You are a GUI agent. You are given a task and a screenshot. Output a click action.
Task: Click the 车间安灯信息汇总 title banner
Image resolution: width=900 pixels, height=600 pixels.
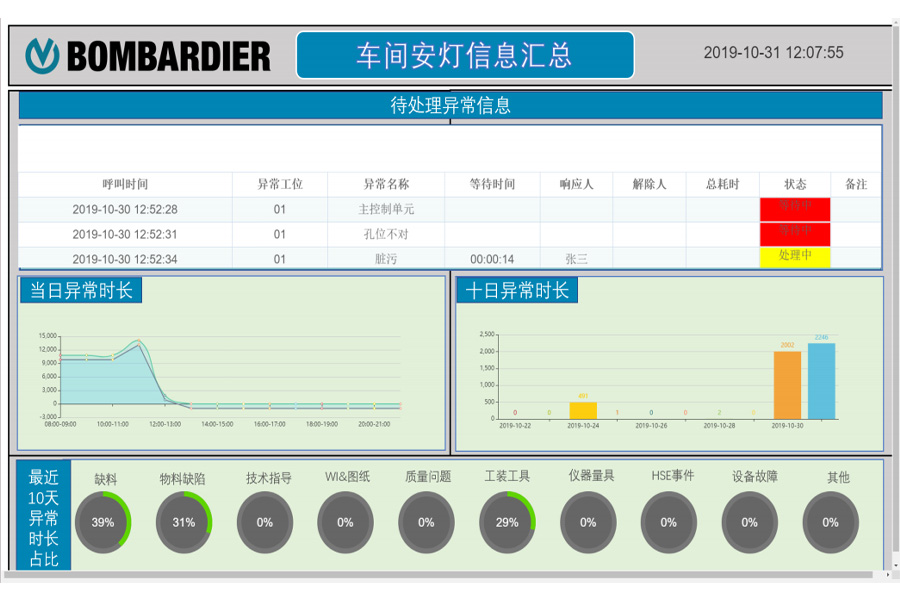(x=465, y=55)
